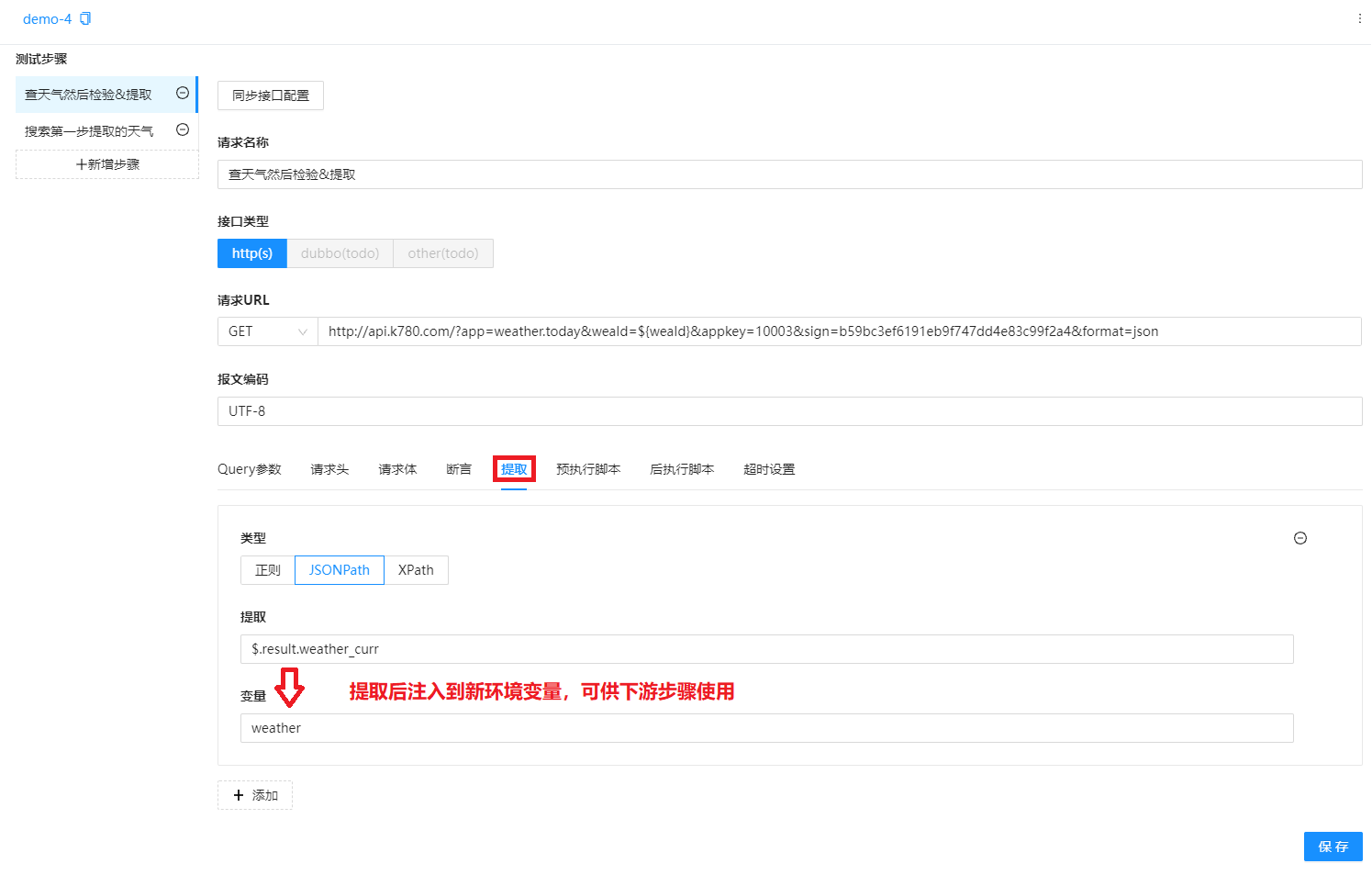Click 新增步骤 to add a step

coord(107,164)
